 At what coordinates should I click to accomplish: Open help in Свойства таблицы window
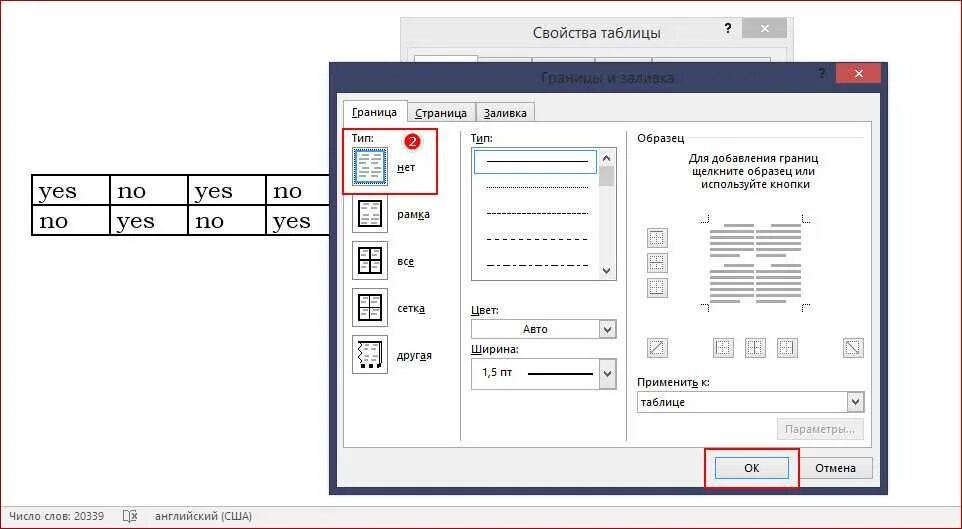coord(728,28)
